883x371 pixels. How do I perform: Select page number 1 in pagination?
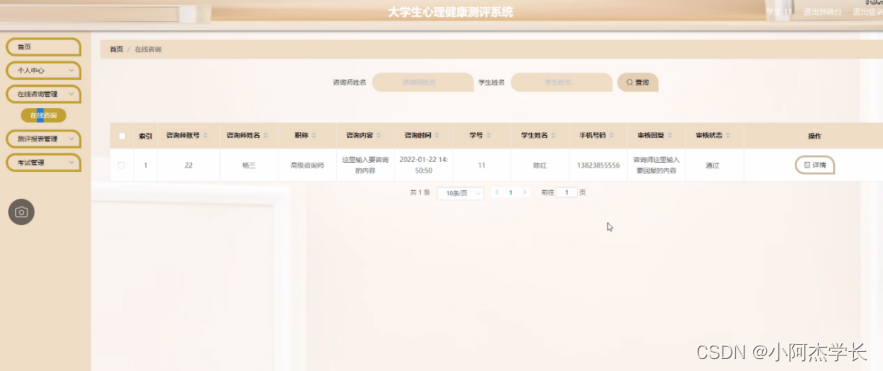point(511,193)
